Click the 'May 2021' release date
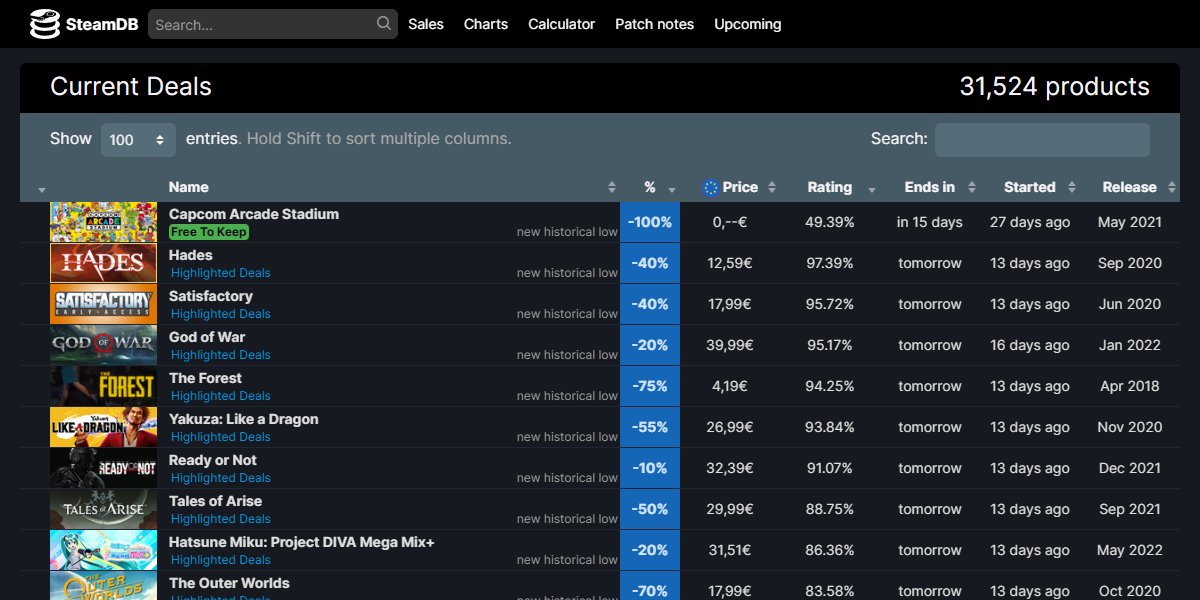The height and width of the screenshot is (600, 1200). 1130,222
